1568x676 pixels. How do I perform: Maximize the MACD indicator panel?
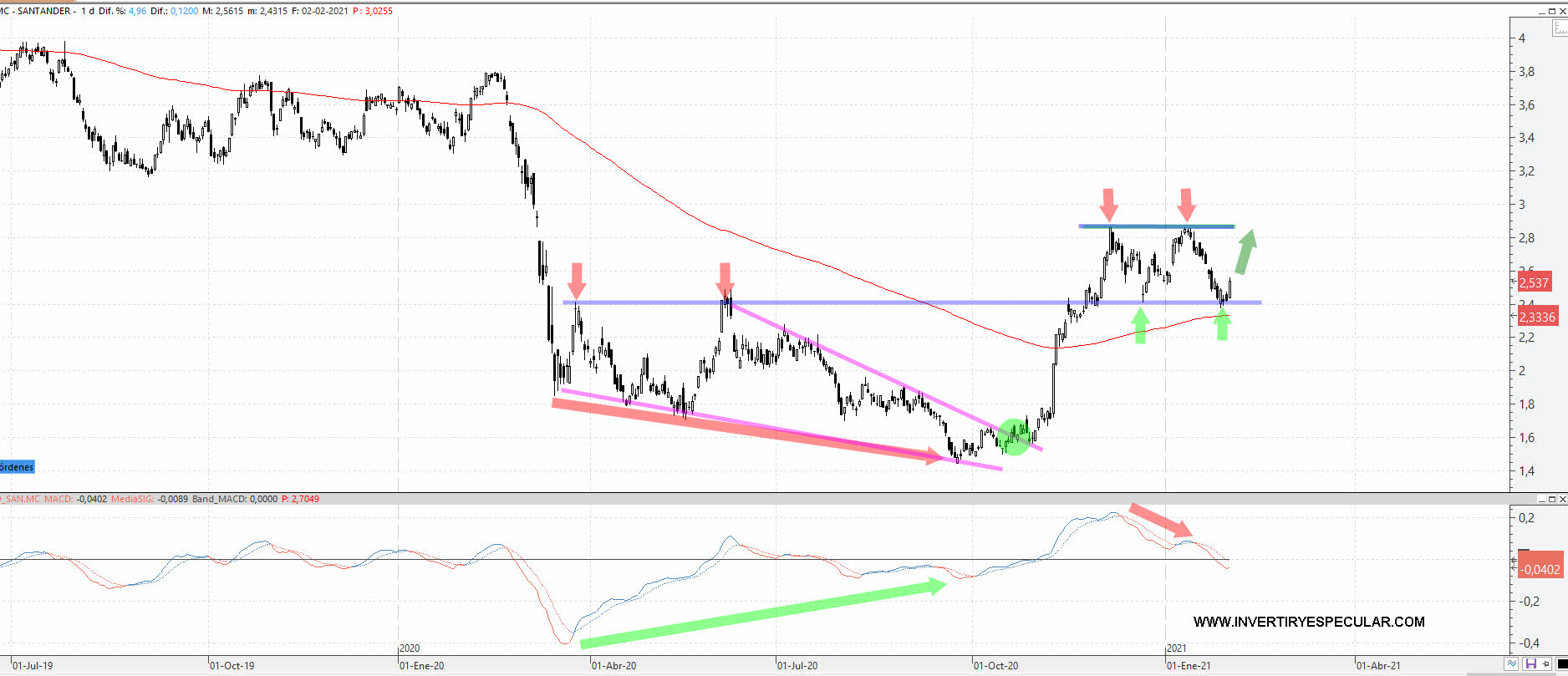click(1551, 499)
